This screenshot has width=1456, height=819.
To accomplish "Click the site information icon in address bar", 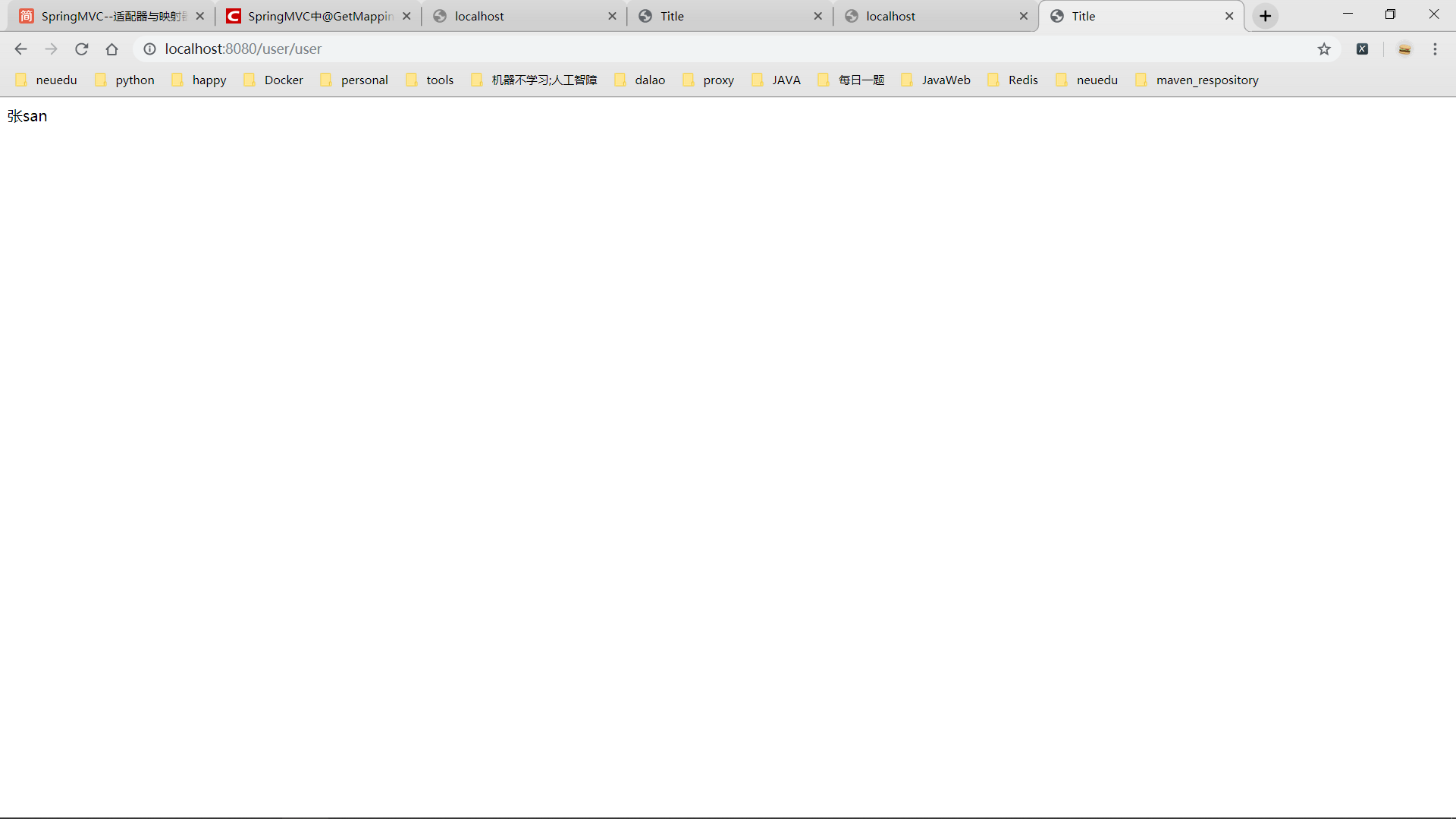I will (149, 49).
